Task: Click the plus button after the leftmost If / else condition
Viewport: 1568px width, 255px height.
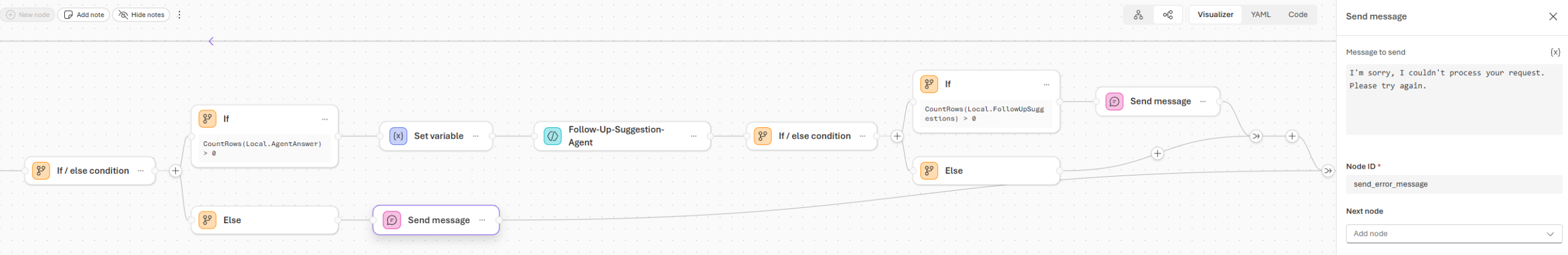Action: [176, 171]
